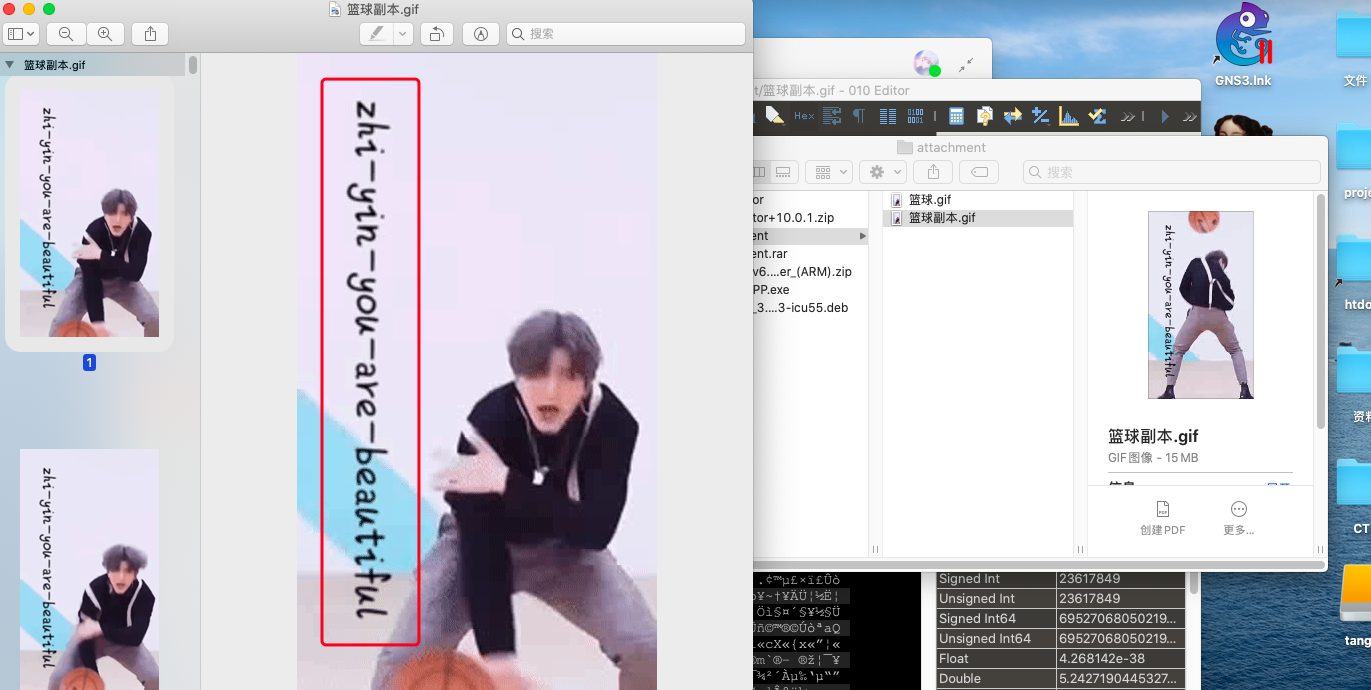Switch Finder to gallery view

tap(785, 172)
